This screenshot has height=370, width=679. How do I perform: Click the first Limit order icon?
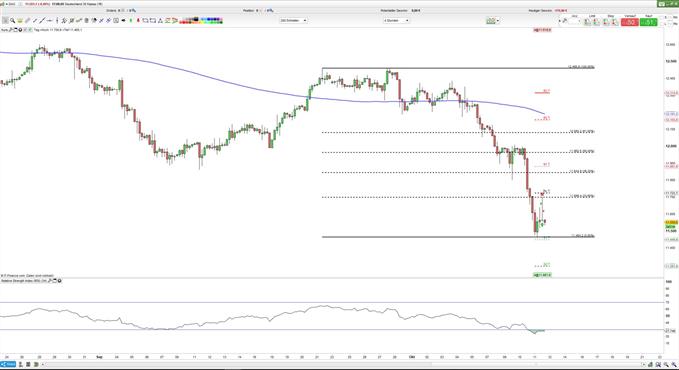pos(588,22)
